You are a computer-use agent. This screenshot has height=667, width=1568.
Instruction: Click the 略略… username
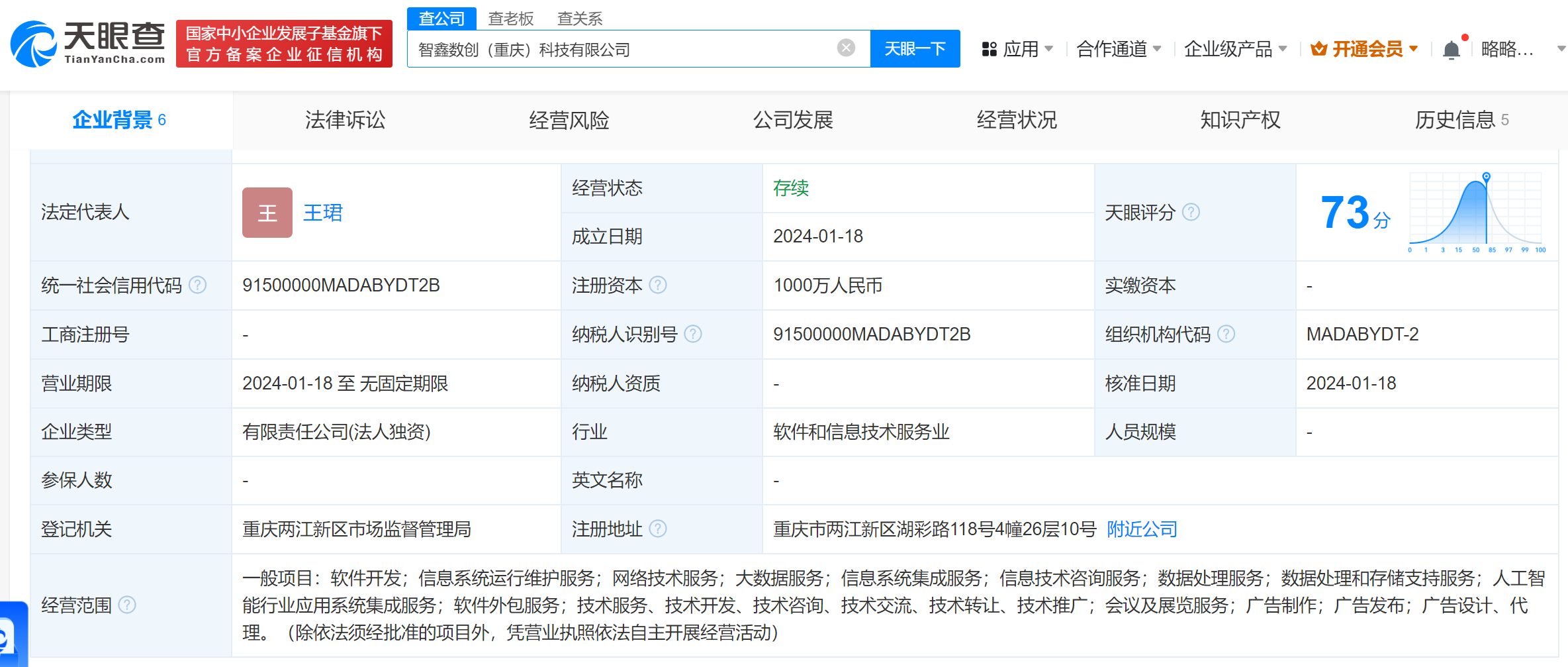(1508, 49)
